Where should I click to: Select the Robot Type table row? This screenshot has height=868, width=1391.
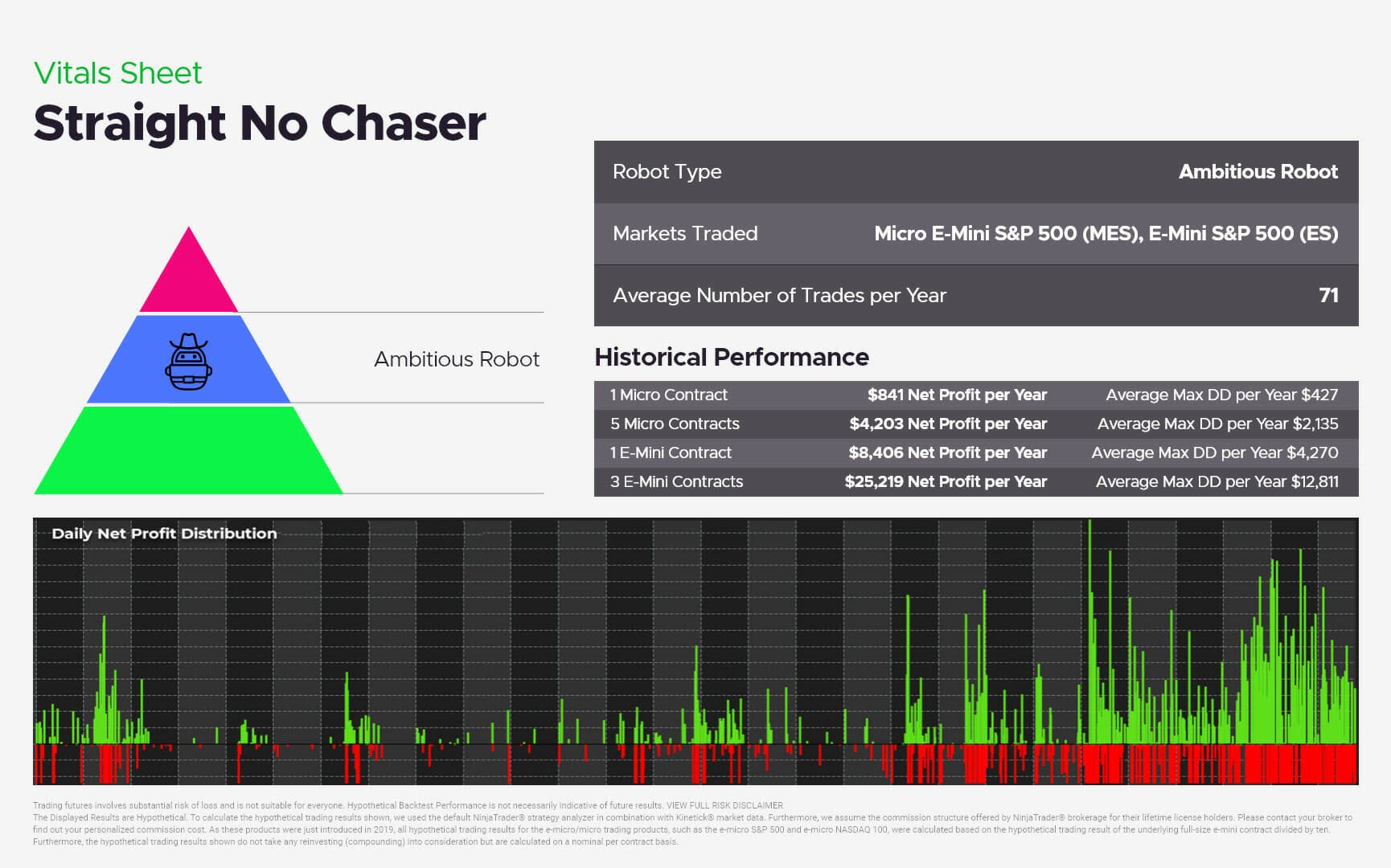tap(975, 172)
